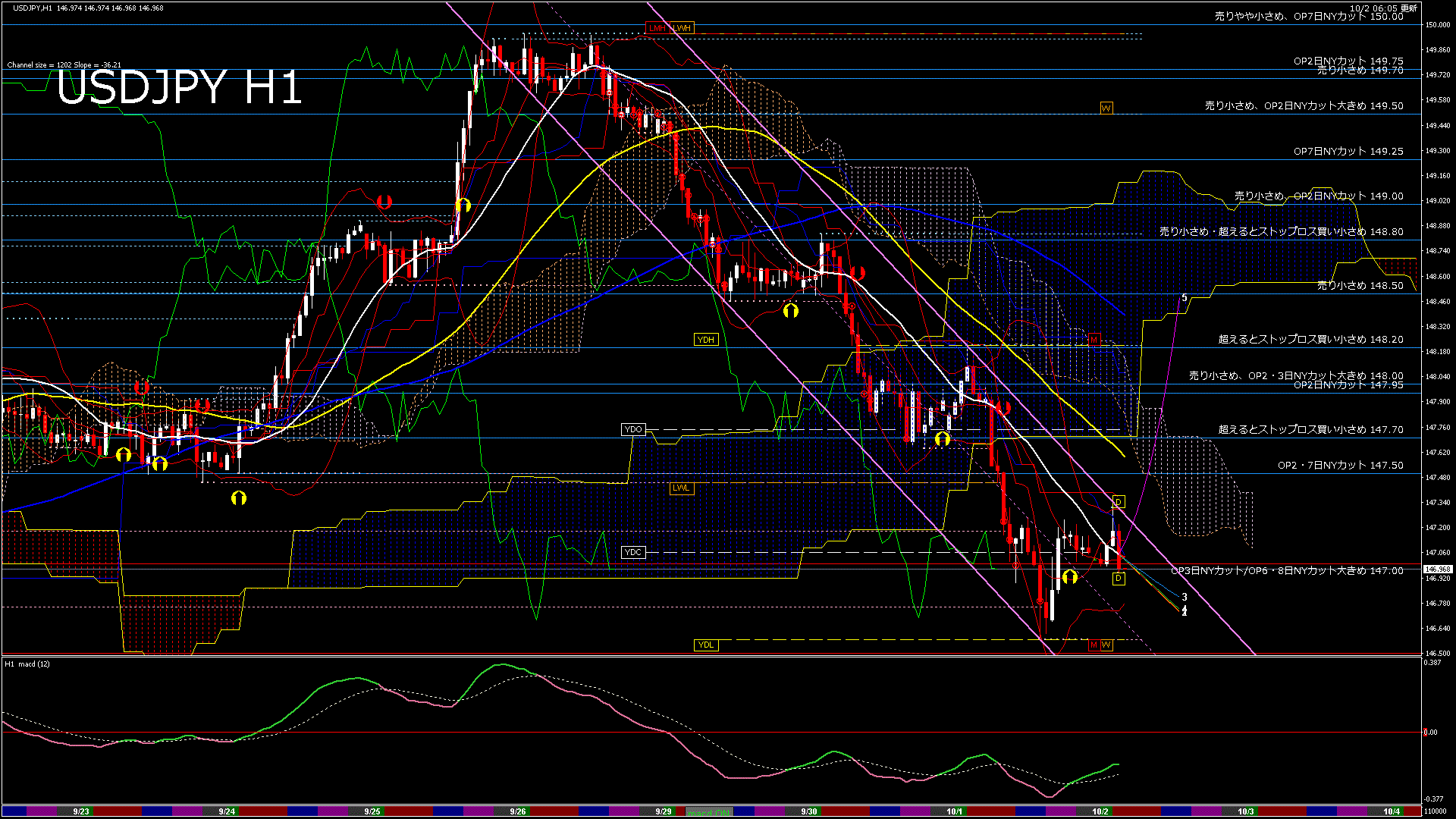
Task: Select the 10/1 date on time axis
Action: (x=954, y=811)
